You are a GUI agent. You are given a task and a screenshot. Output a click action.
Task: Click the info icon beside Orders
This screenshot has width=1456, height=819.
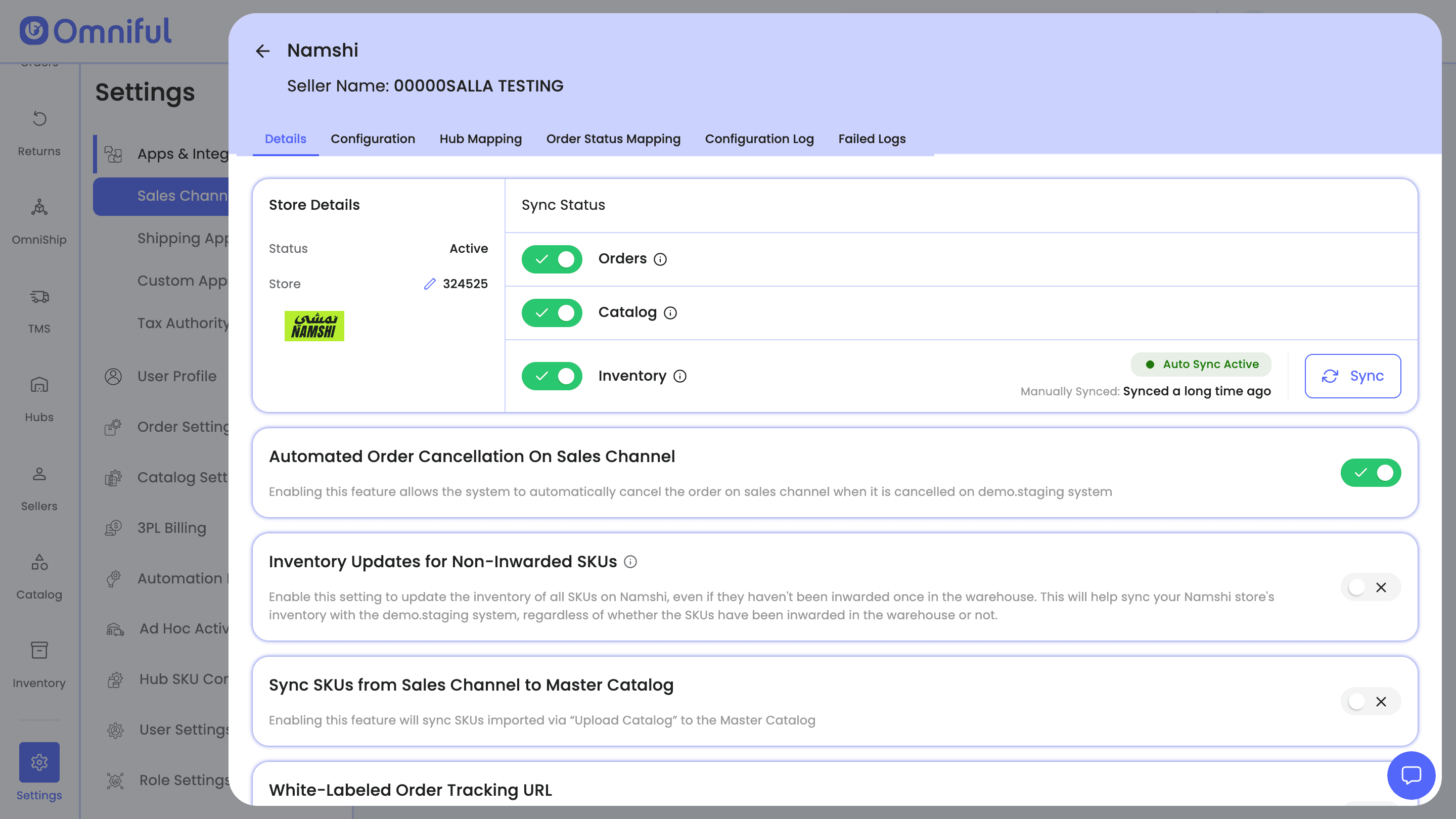coord(660,259)
